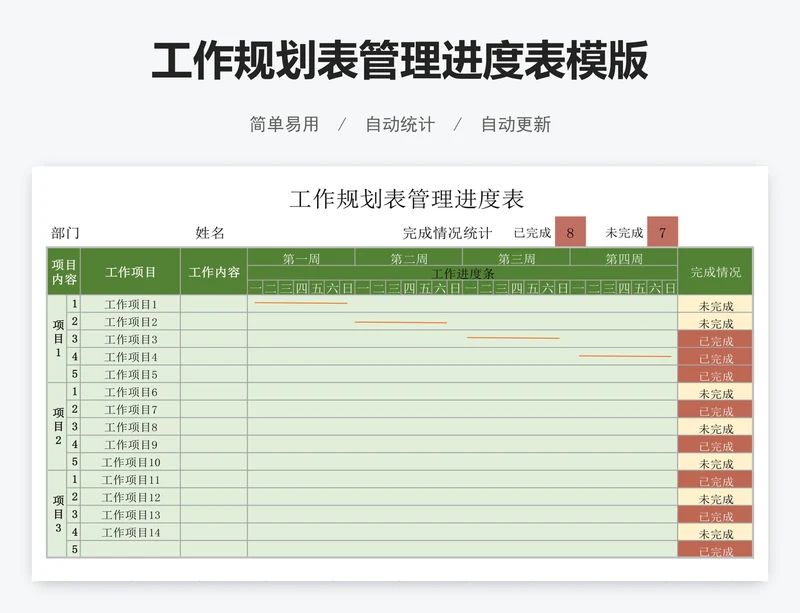Select the 完成情况 column header
This screenshot has height=613, width=800.
715,272
